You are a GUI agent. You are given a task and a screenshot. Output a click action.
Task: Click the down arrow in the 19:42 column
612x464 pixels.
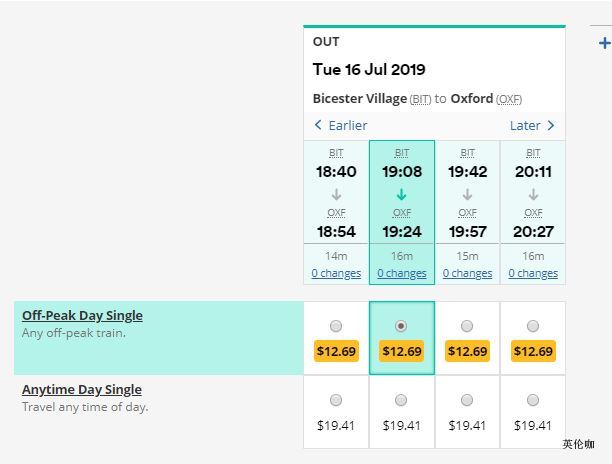(x=467, y=194)
